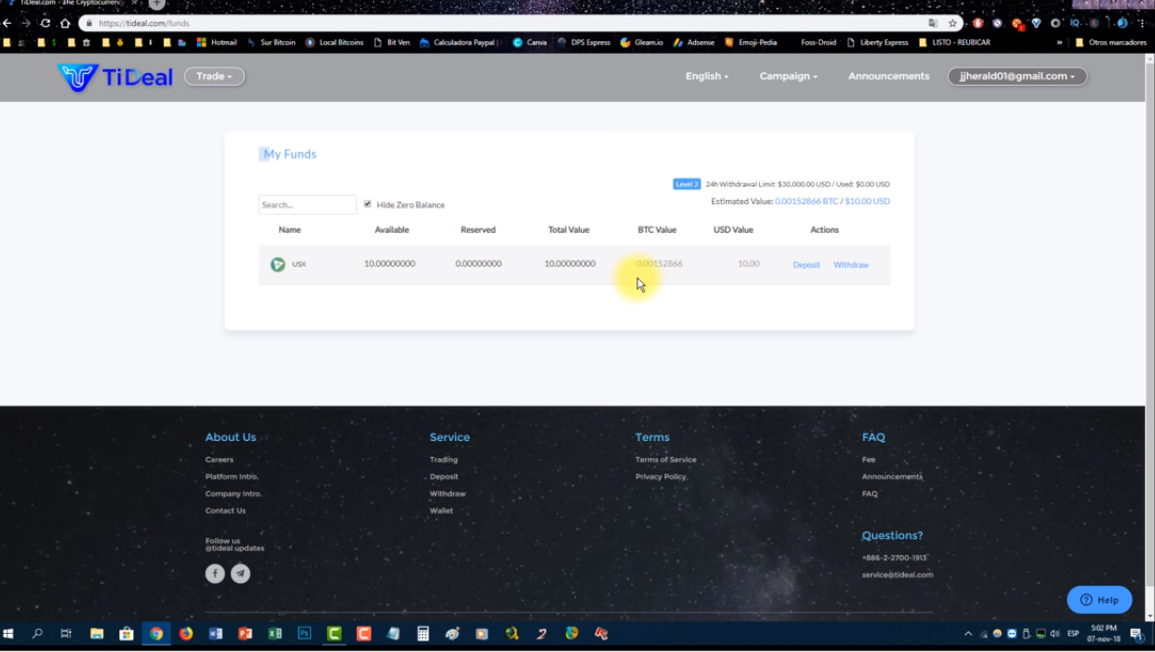This screenshot has width=1155, height=652.
Task: Open the Trade dropdown menu
Action: pos(214,76)
